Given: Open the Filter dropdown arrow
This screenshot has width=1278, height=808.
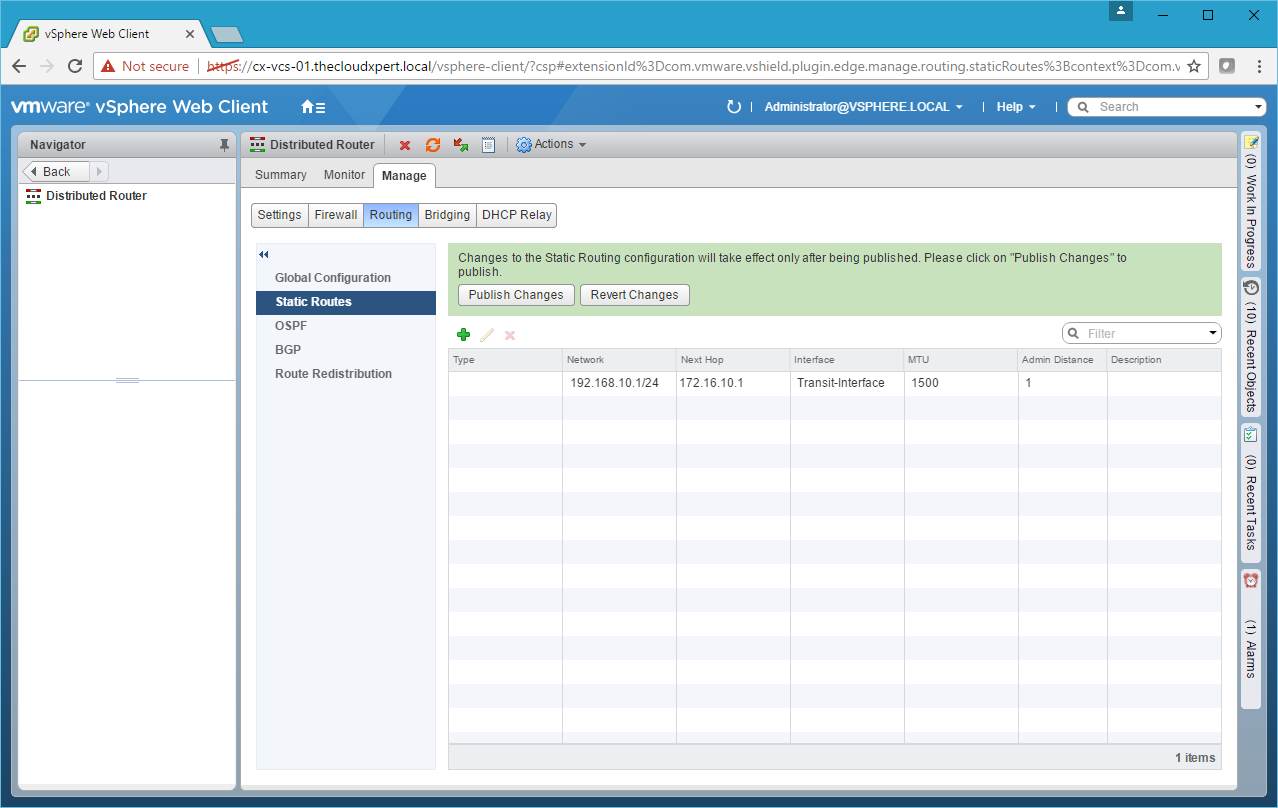Looking at the screenshot, I should click(x=1213, y=333).
